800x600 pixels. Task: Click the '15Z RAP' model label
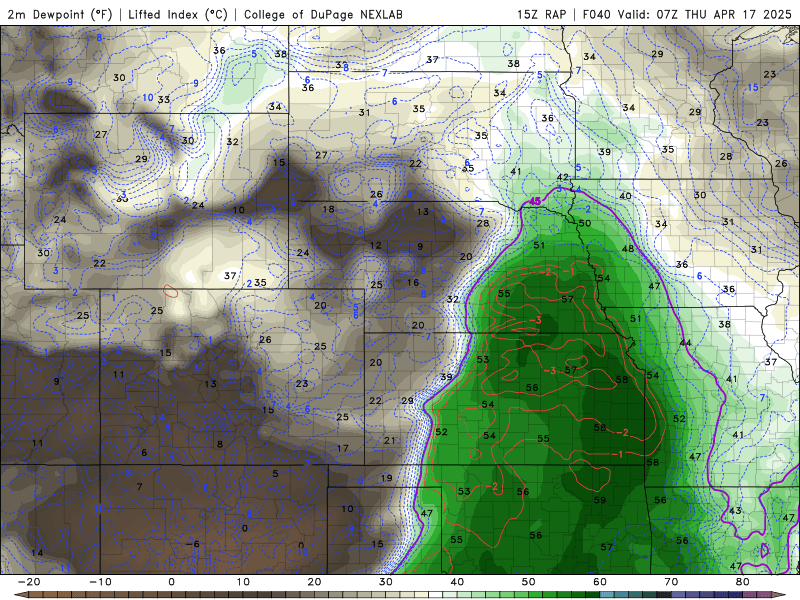coord(541,14)
